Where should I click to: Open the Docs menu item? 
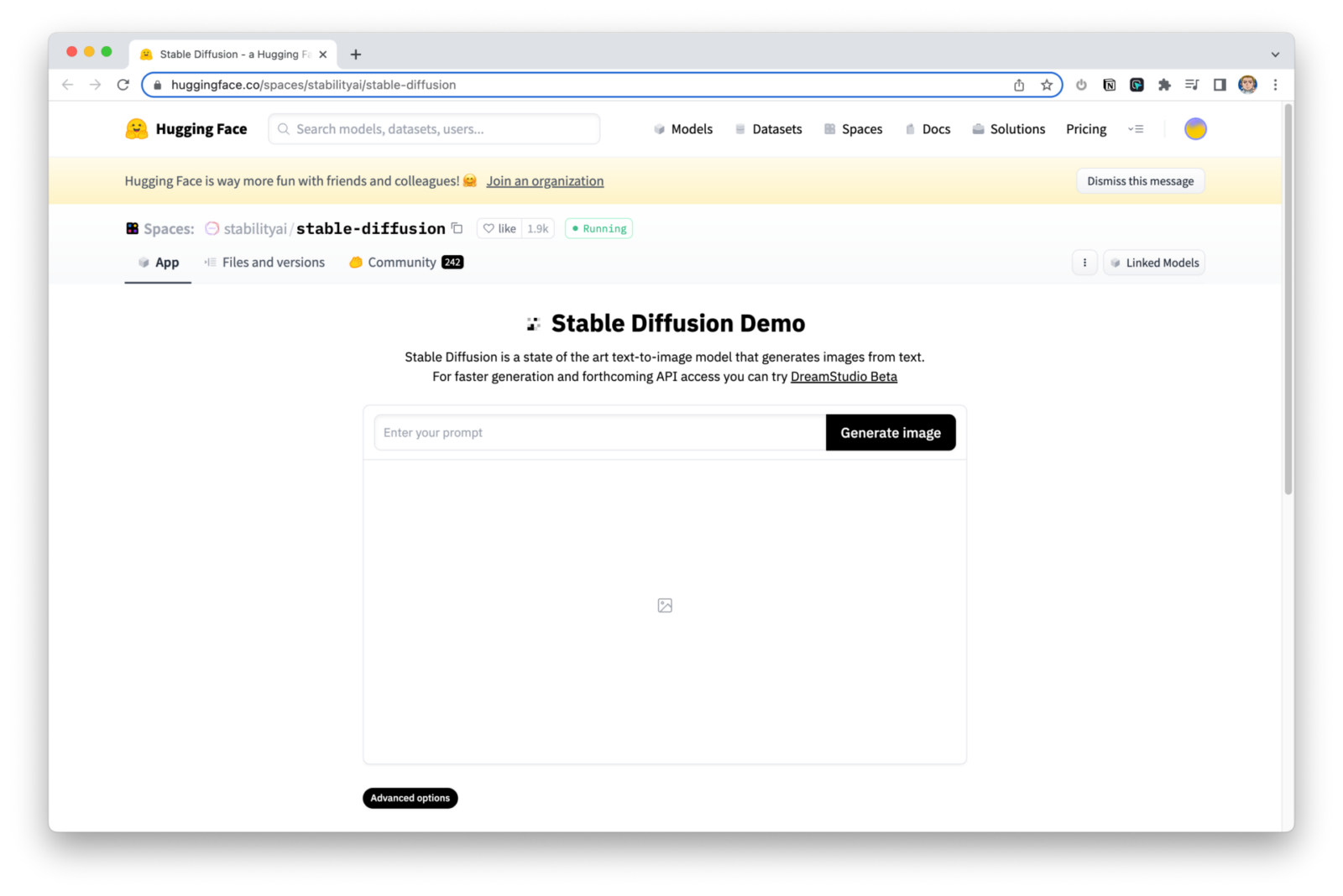point(928,129)
